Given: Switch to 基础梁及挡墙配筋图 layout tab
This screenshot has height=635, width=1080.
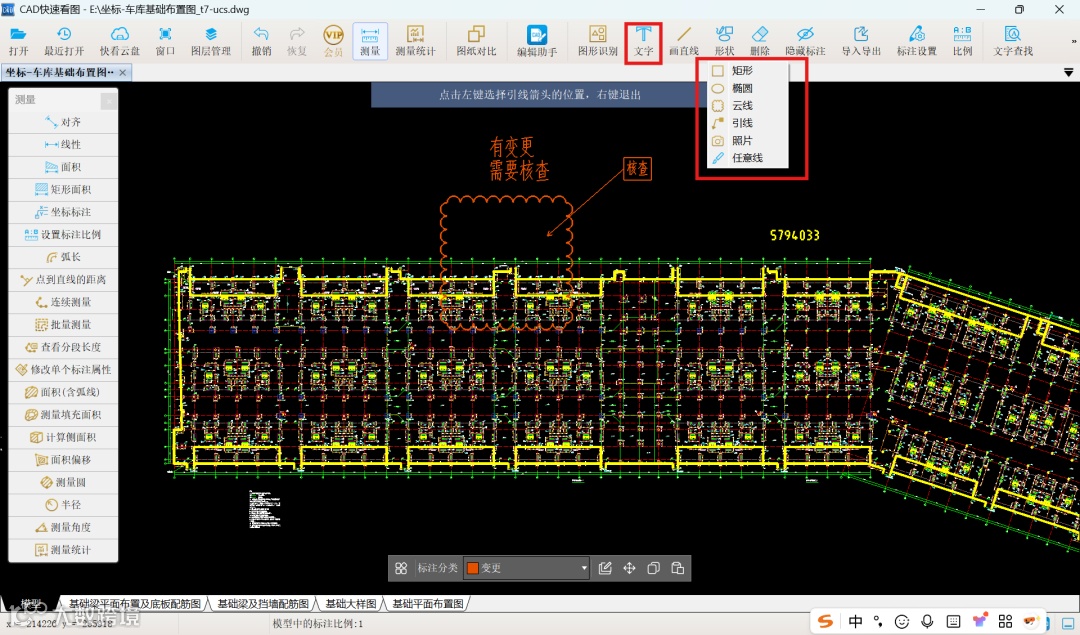Looking at the screenshot, I should (x=263, y=604).
